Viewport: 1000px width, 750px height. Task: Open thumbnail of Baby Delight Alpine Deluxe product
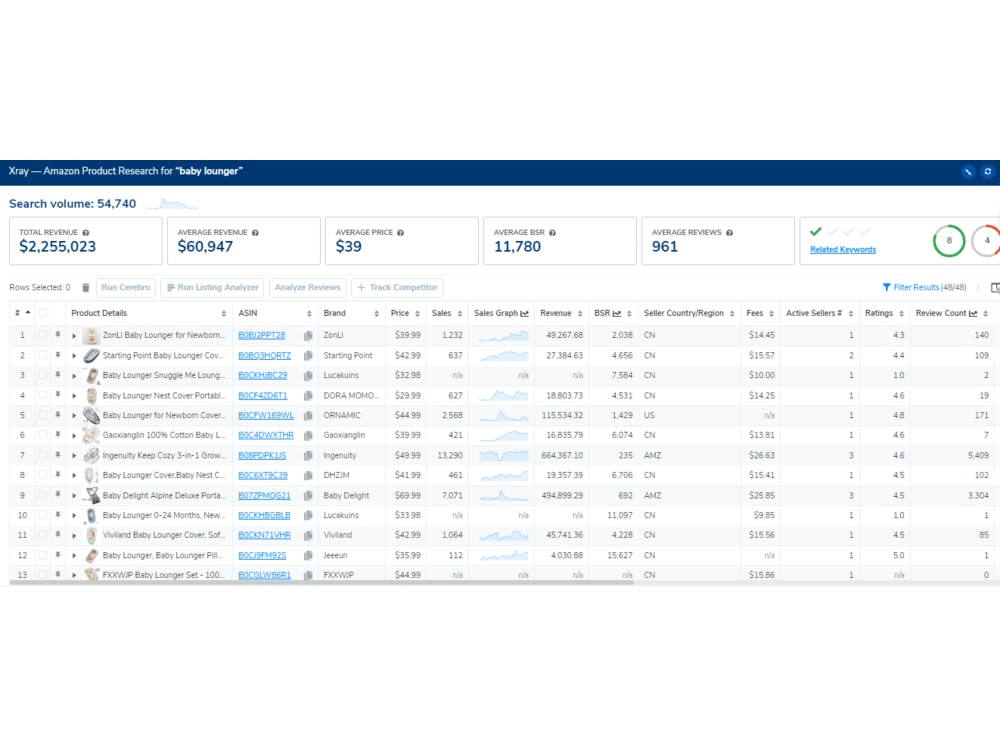pyautogui.click(x=92, y=495)
